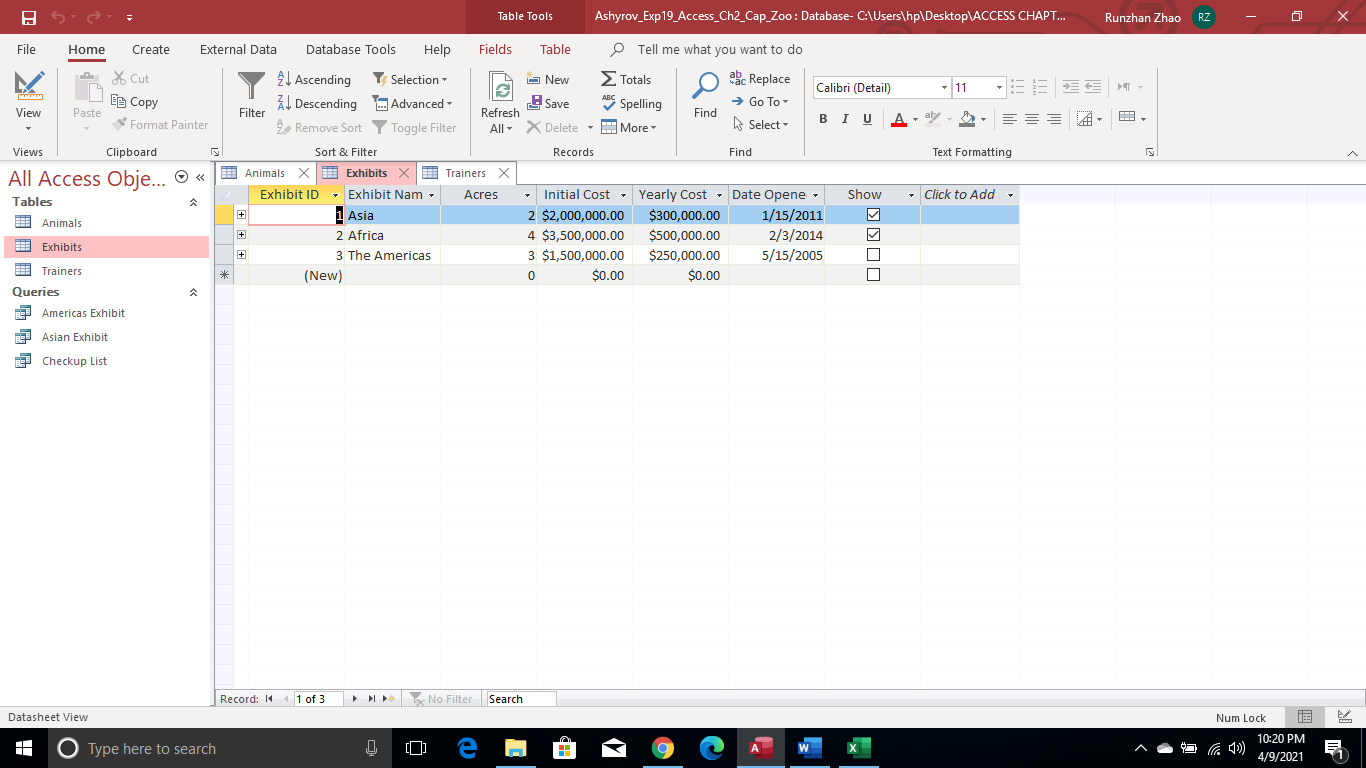Toggle the Totals row

[626, 79]
